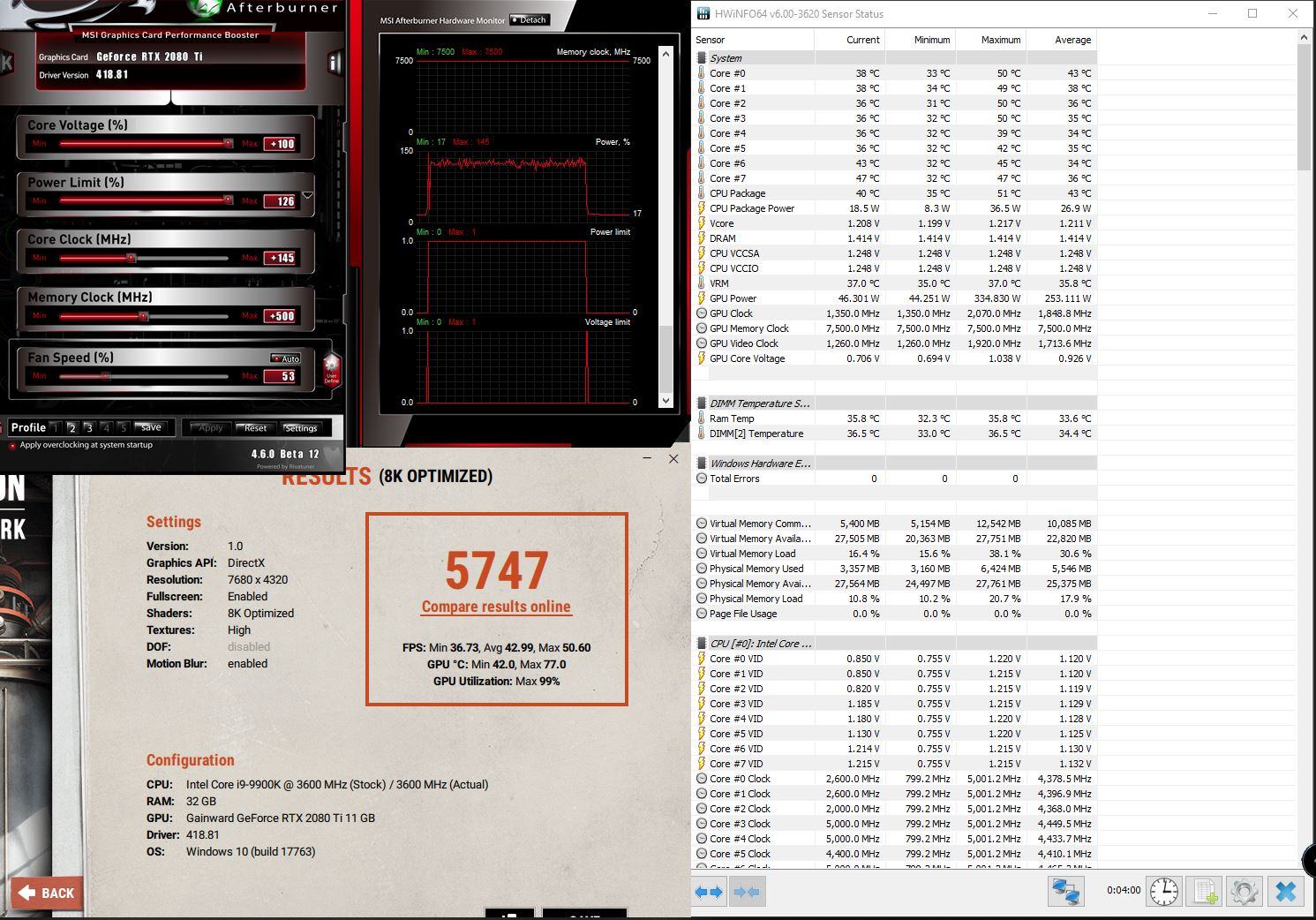Click Core #0 temperature thermometer icon
The image size is (1316, 920).
[702, 73]
